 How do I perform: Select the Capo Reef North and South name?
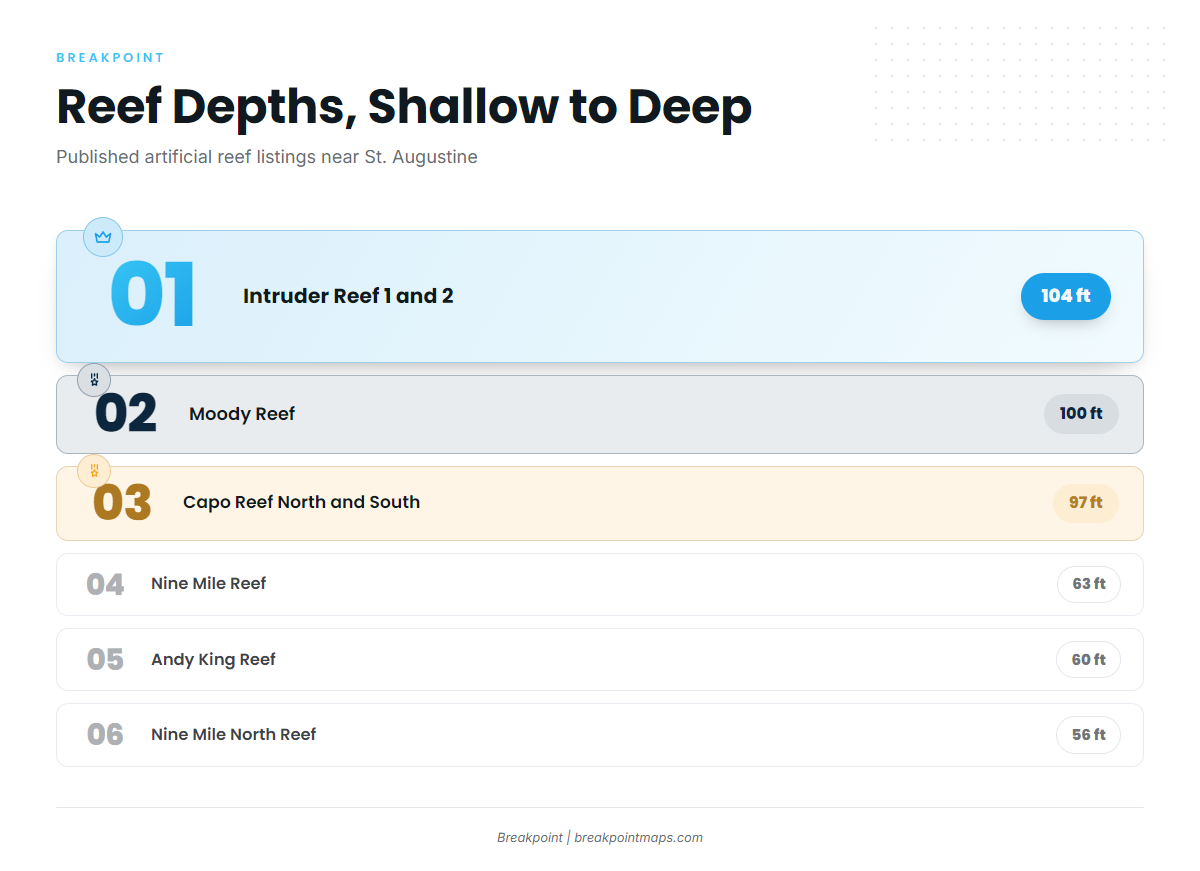click(301, 502)
